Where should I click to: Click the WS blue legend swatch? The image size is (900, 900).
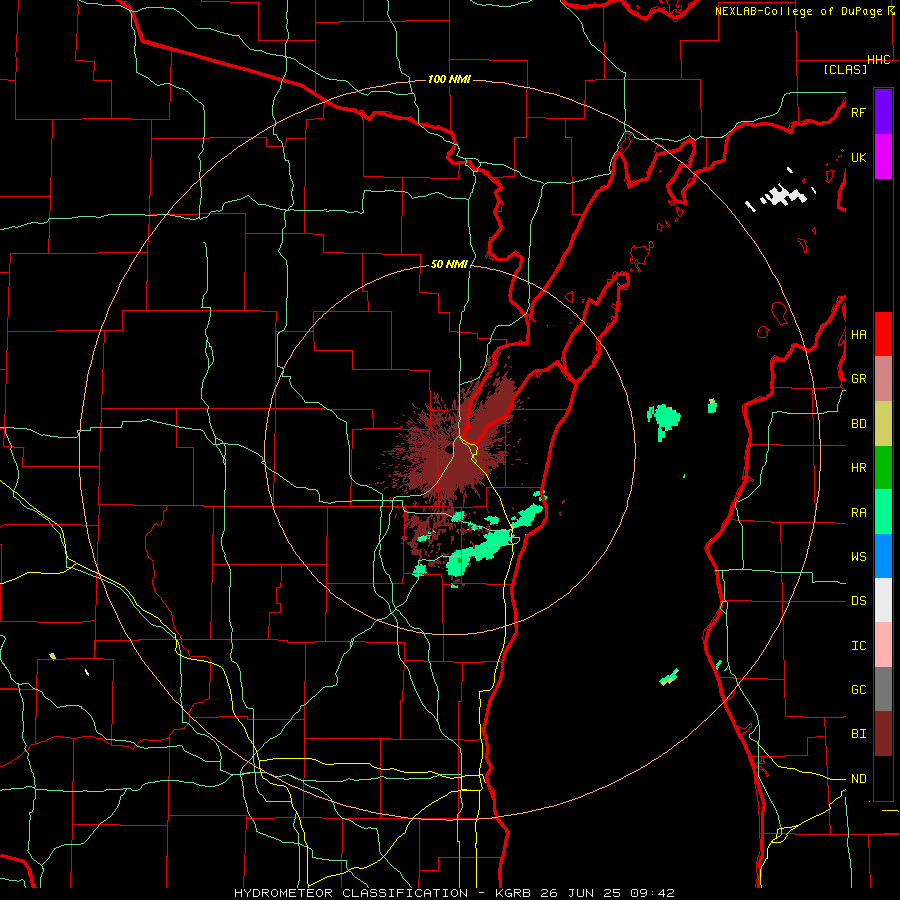click(x=883, y=556)
